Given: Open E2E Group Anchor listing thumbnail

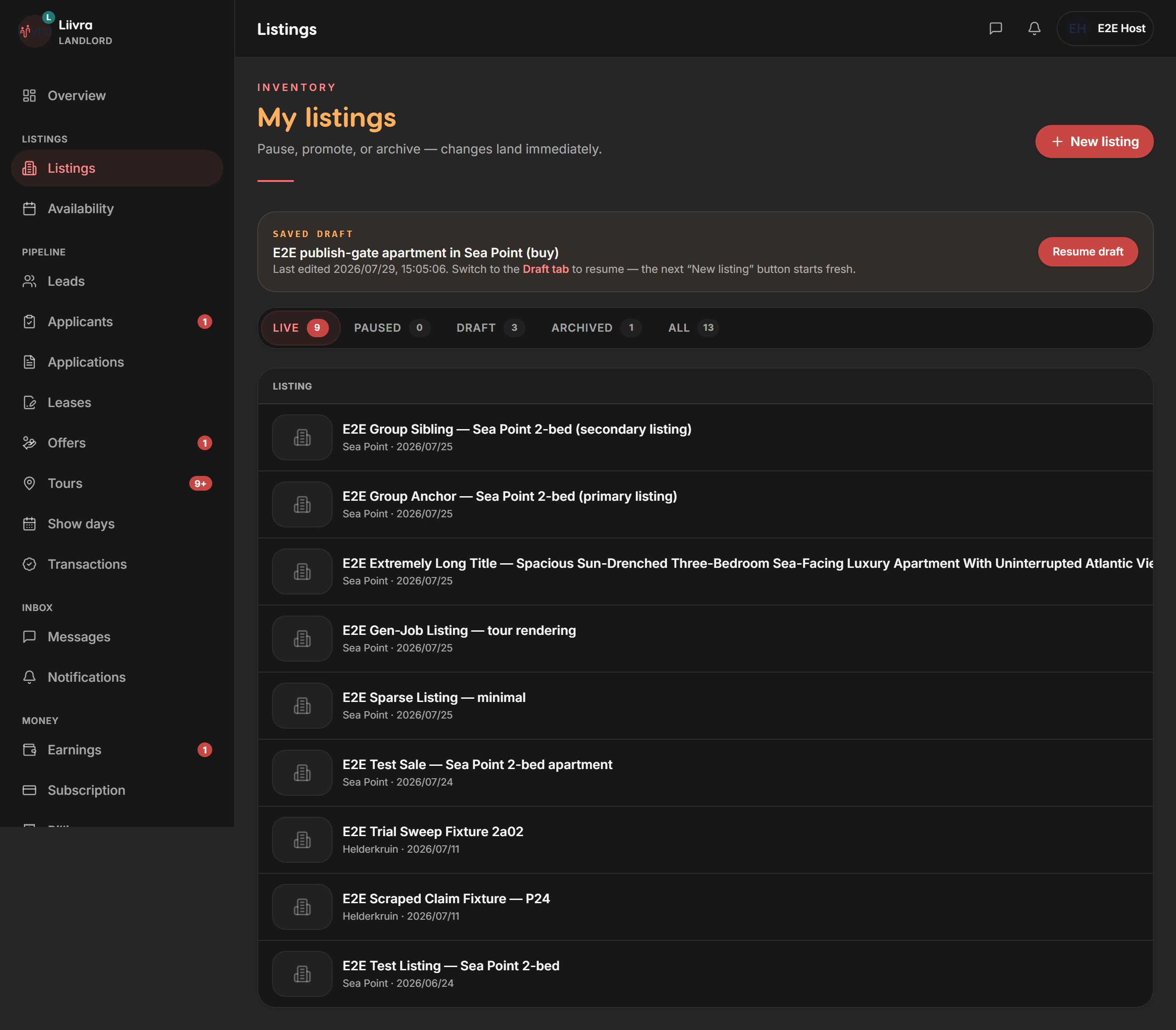Looking at the screenshot, I should pos(302,504).
